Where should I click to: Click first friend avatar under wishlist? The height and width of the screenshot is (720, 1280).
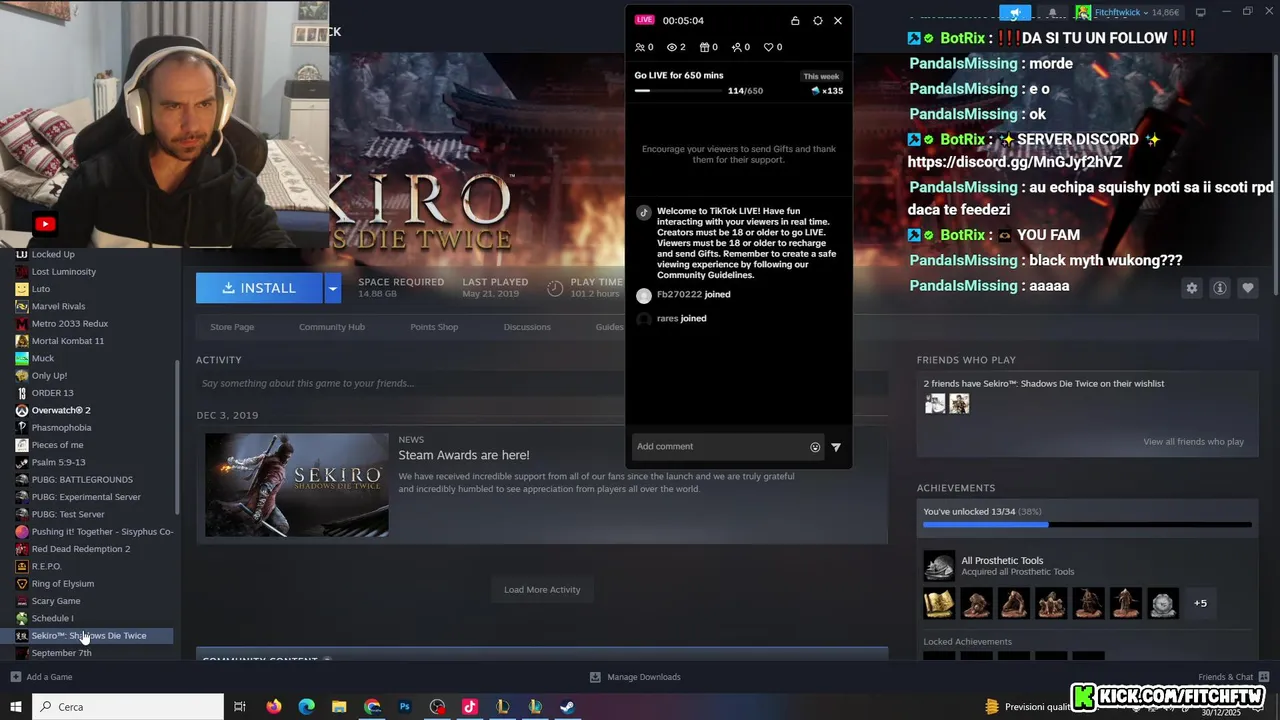pos(935,404)
